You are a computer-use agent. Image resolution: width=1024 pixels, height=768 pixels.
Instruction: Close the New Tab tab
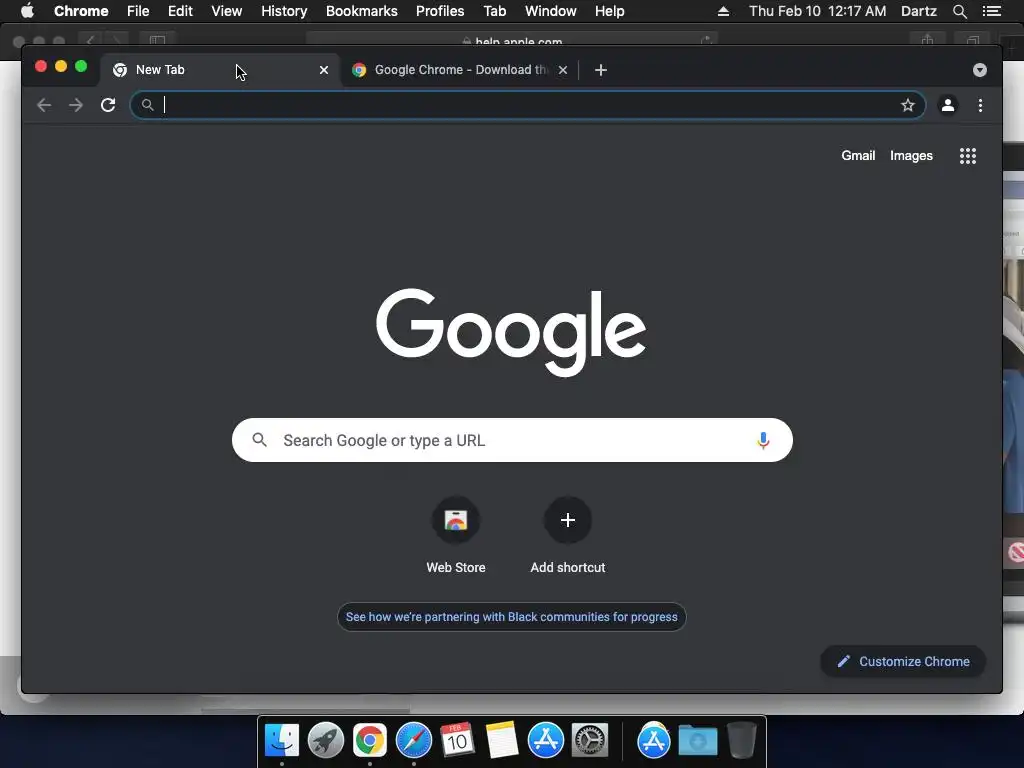tap(323, 70)
